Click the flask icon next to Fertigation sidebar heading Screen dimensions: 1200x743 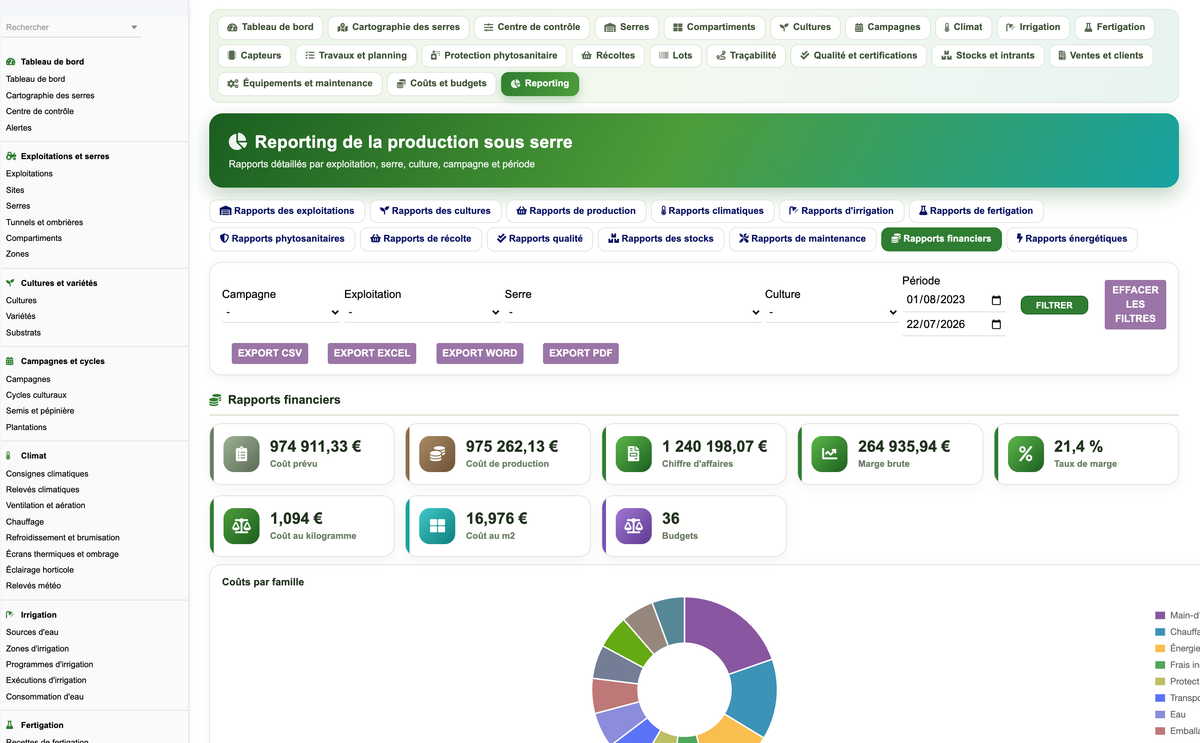click(x=10, y=725)
